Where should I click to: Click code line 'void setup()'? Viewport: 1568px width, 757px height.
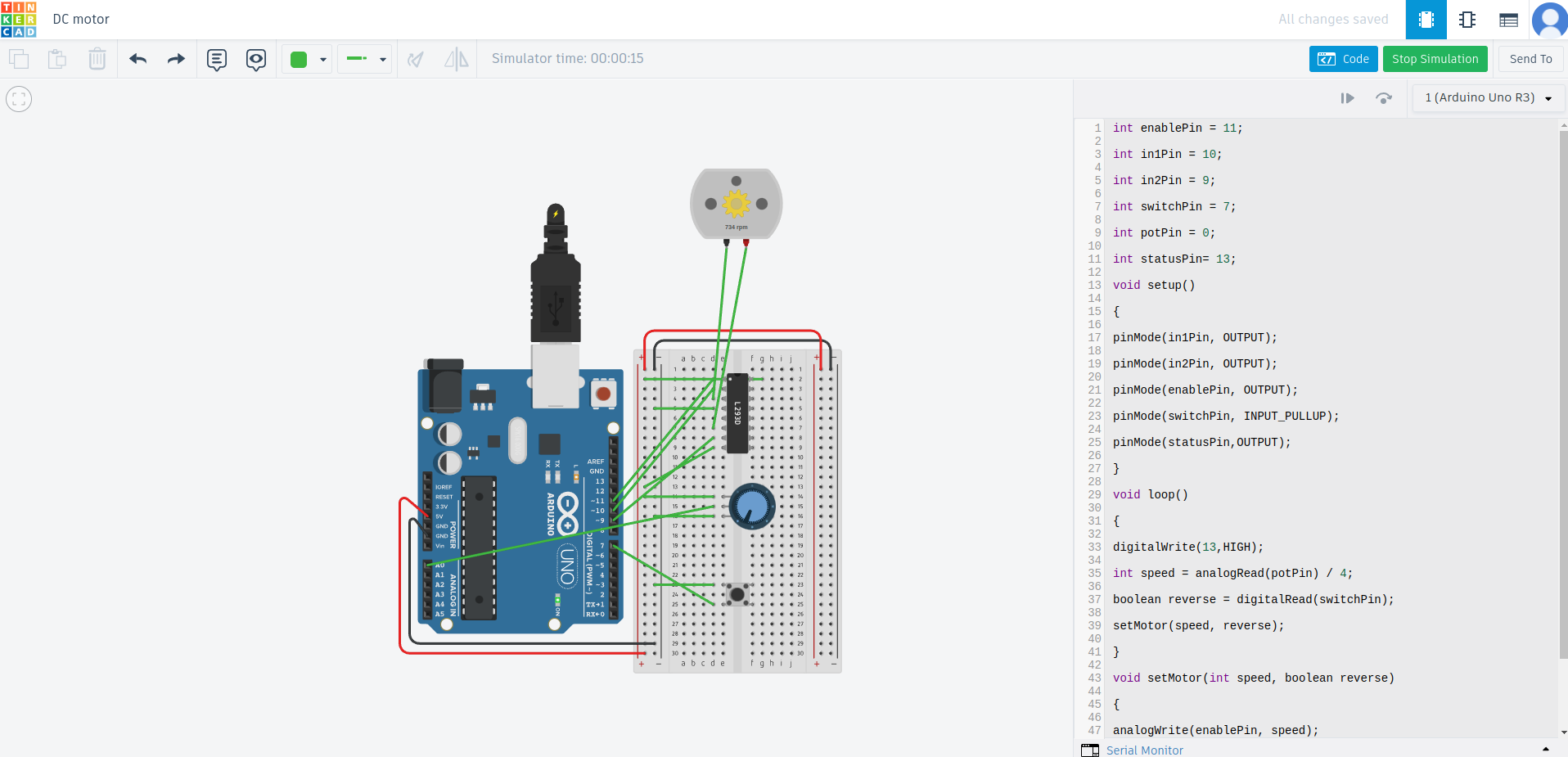coord(1154,285)
